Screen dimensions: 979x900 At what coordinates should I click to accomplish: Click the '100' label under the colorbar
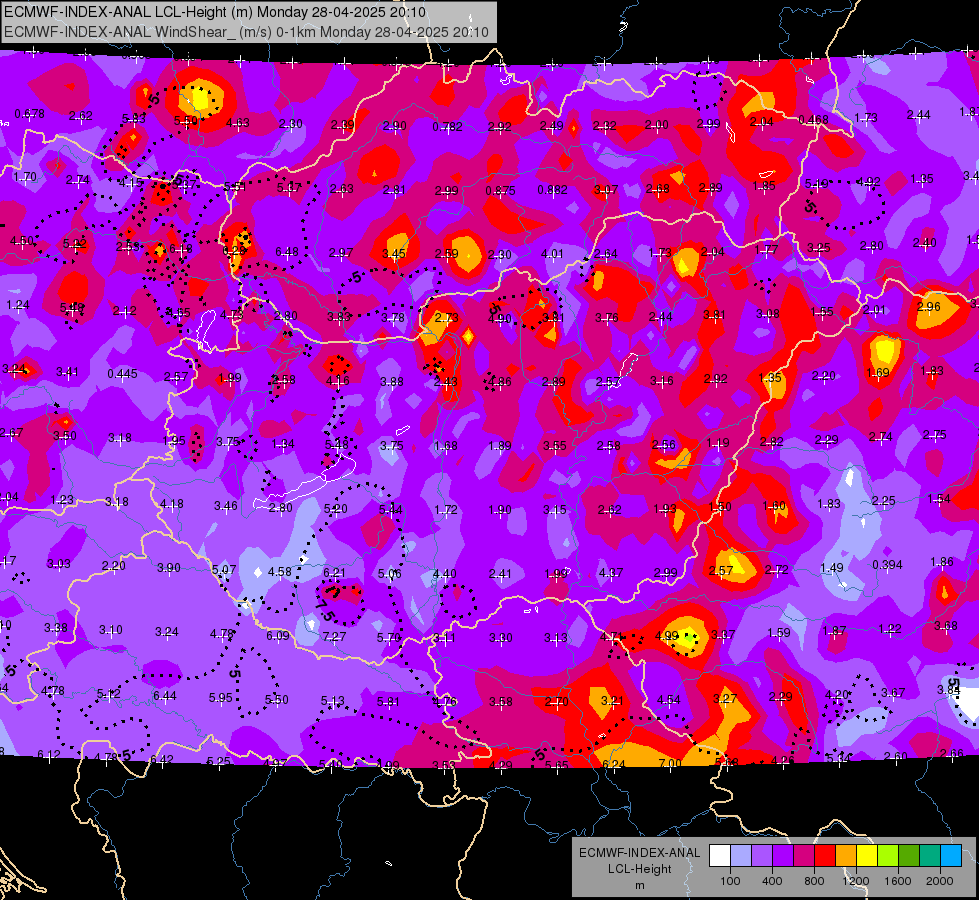click(x=730, y=881)
